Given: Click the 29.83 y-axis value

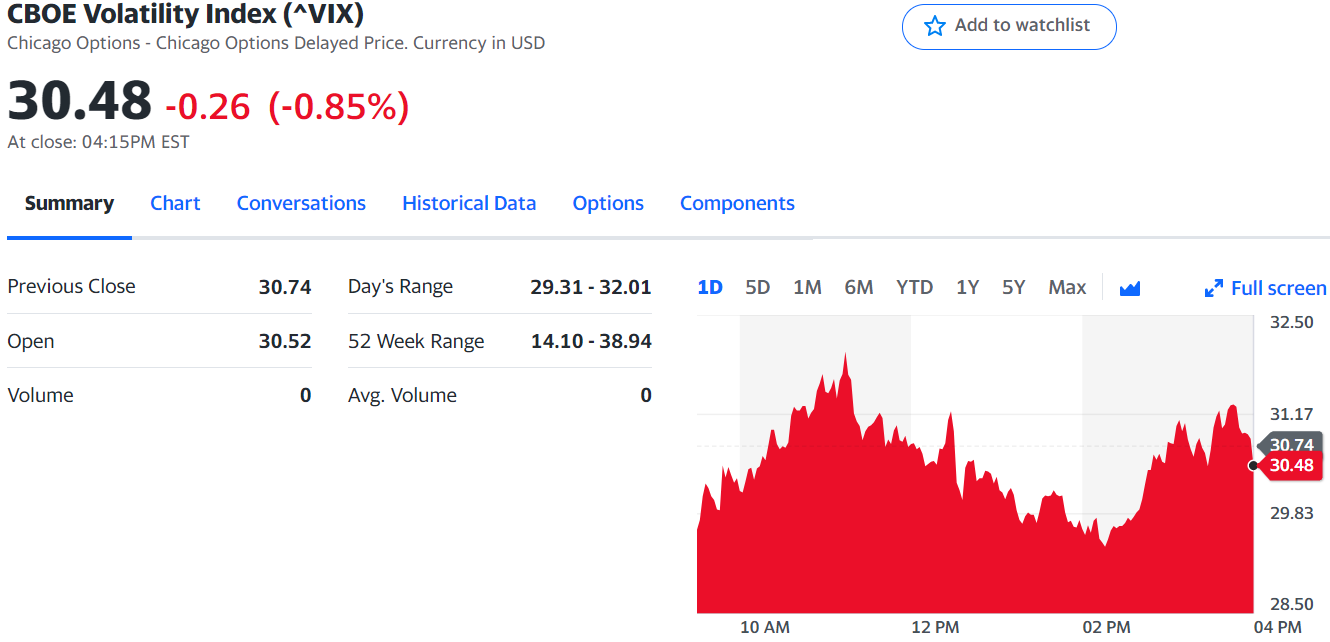Looking at the screenshot, I should [1292, 513].
